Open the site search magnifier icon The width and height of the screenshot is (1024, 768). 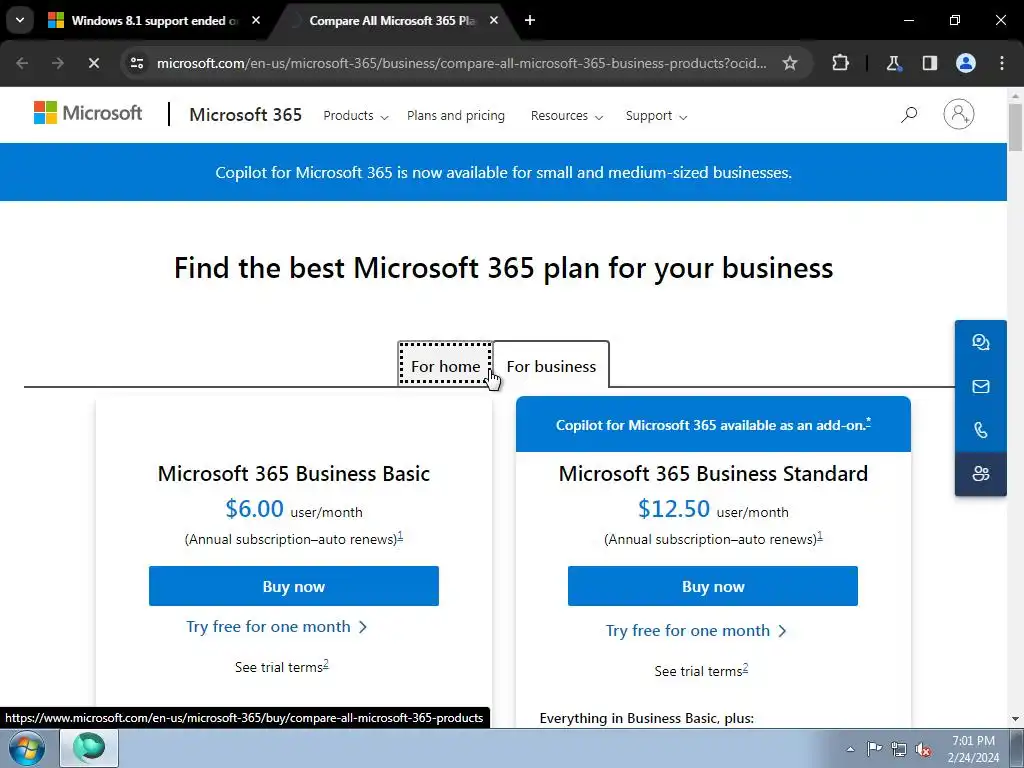(908, 115)
